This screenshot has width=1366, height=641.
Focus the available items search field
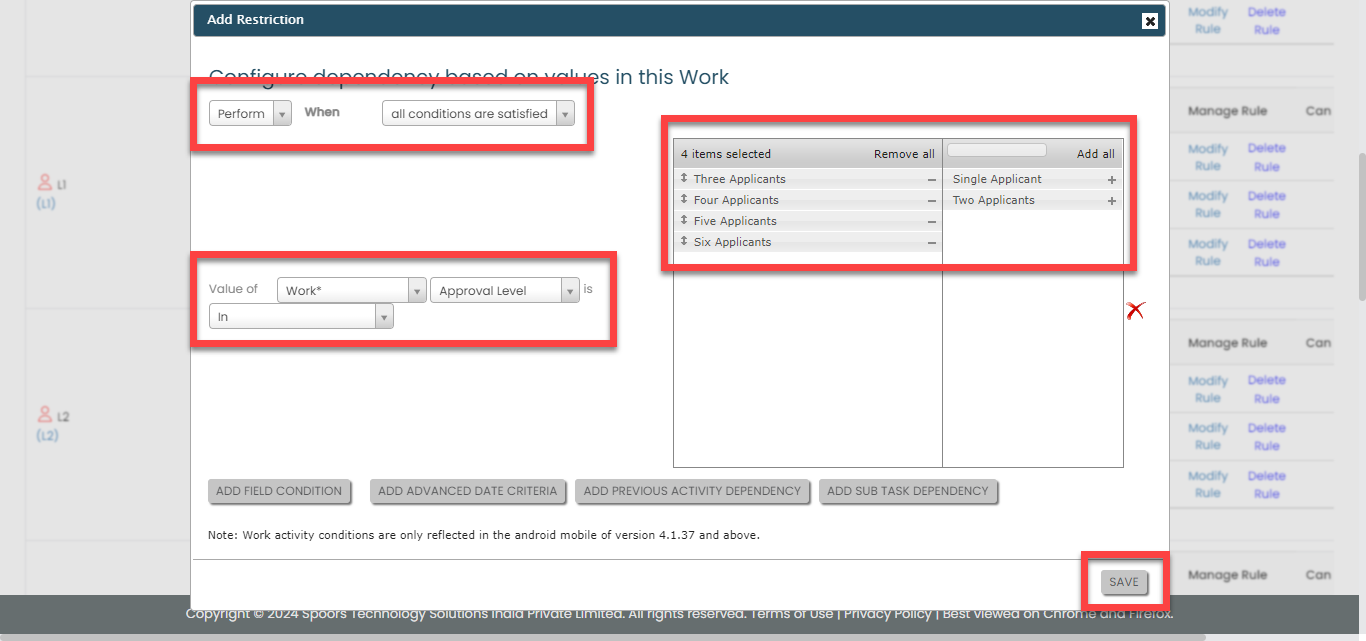click(x=996, y=151)
